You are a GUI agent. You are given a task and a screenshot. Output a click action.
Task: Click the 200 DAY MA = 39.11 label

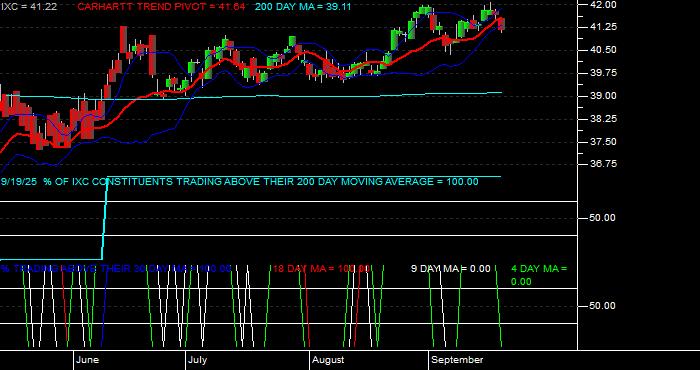tap(303, 7)
